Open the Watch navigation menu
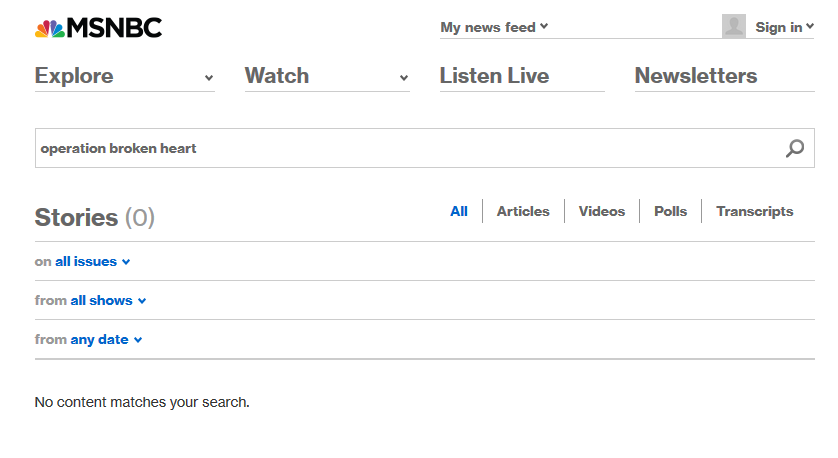The height and width of the screenshot is (458, 838). click(327, 76)
